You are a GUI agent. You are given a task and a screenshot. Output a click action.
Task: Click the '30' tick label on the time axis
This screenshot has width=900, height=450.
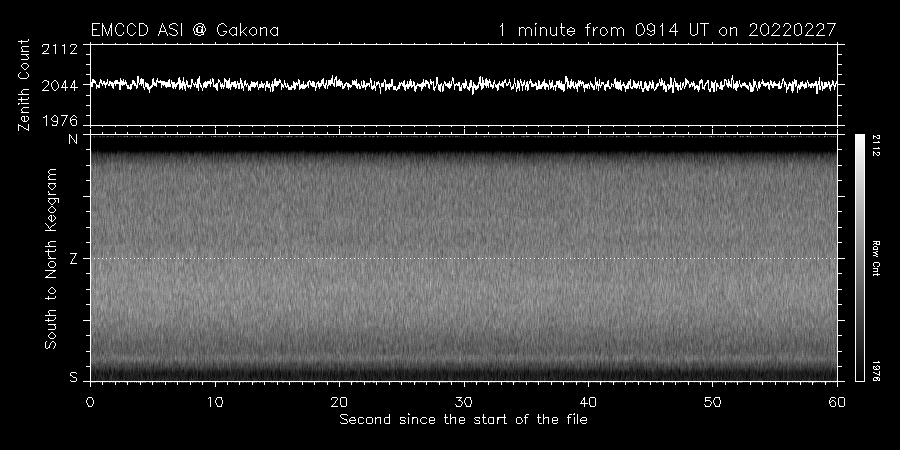click(464, 402)
